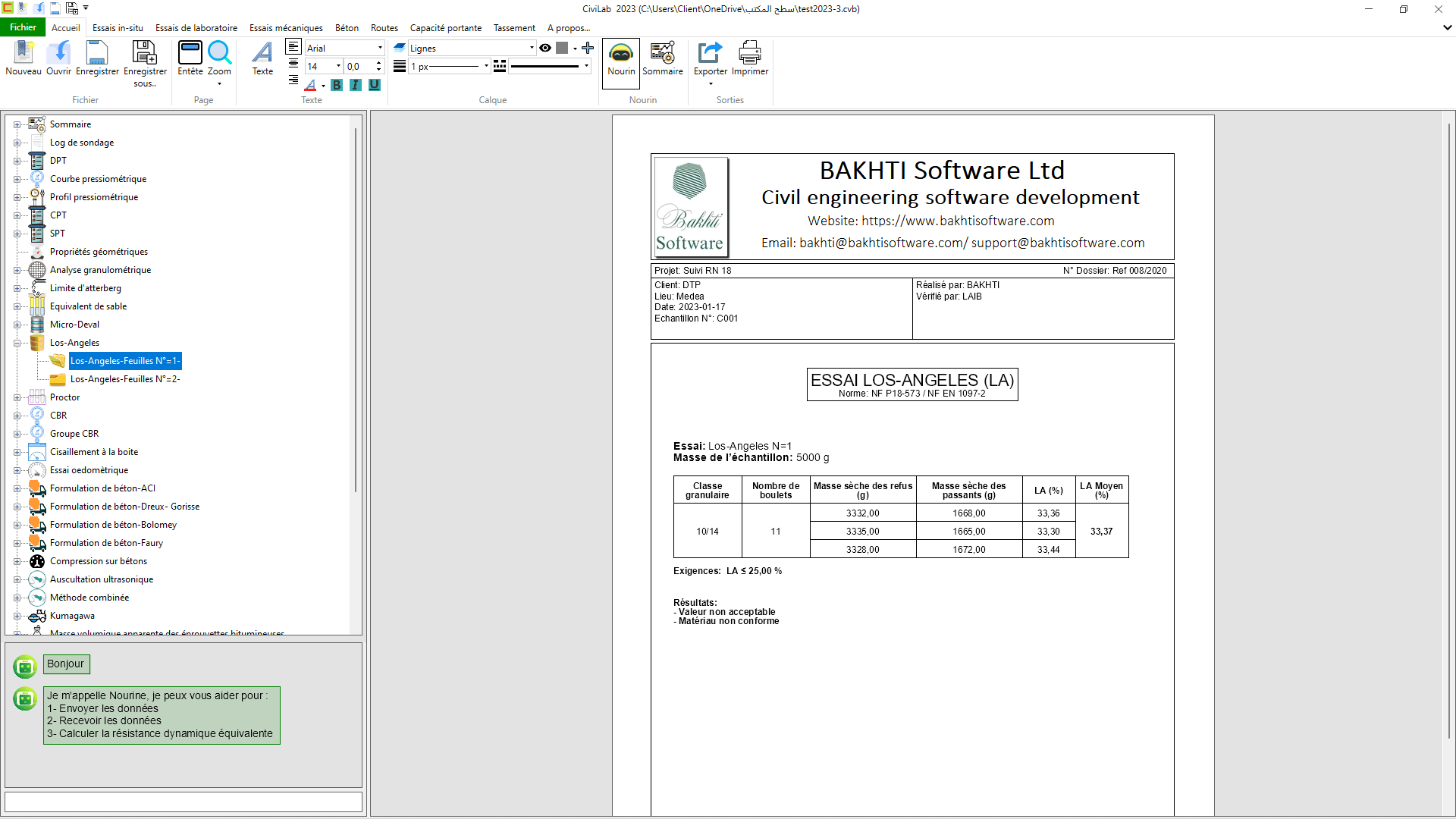The width and height of the screenshot is (1456, 819).
Task: Click the Nourin chat input field
Action: tap(184, 802)
